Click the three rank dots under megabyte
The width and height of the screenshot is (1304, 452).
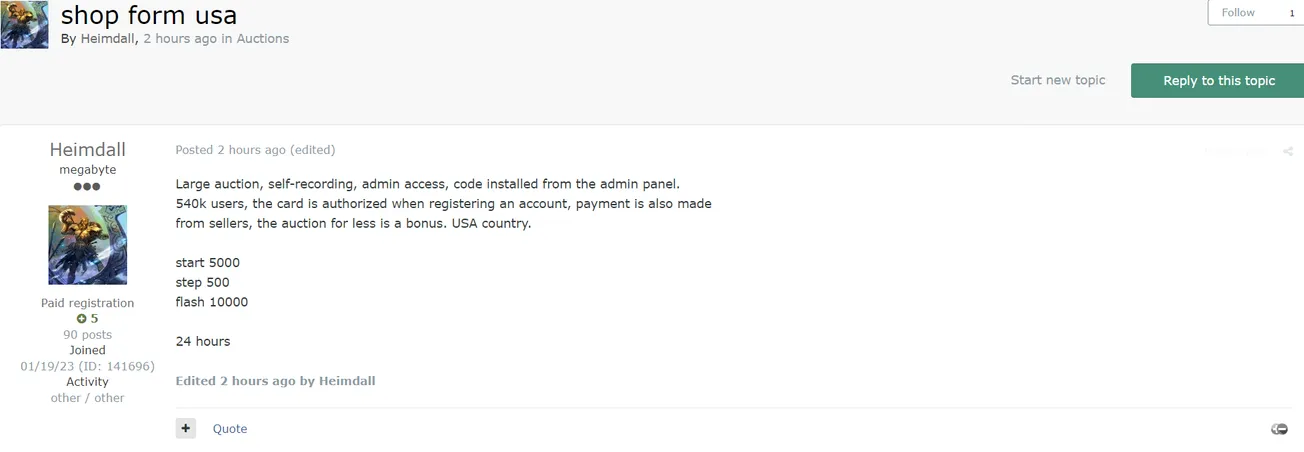(x=87, y=187)
